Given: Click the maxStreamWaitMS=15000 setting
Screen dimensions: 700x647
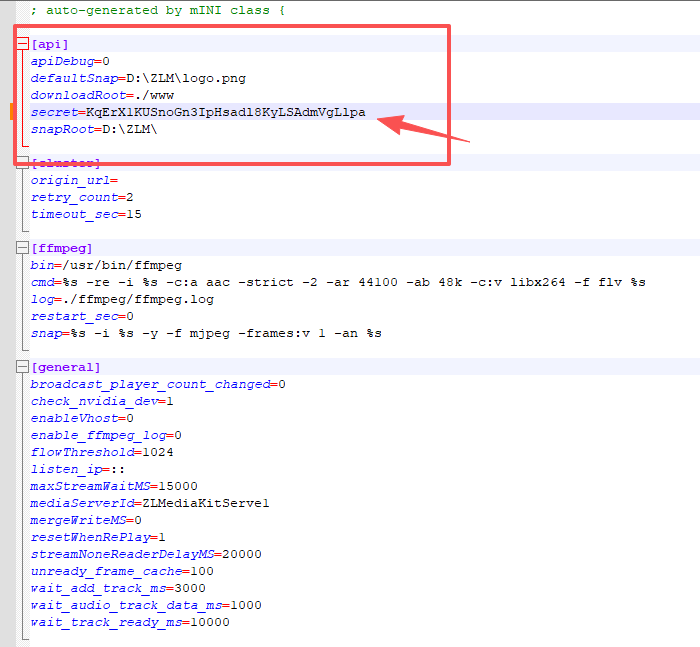Looking at the screenshot, I should click(x=114, y=486).
